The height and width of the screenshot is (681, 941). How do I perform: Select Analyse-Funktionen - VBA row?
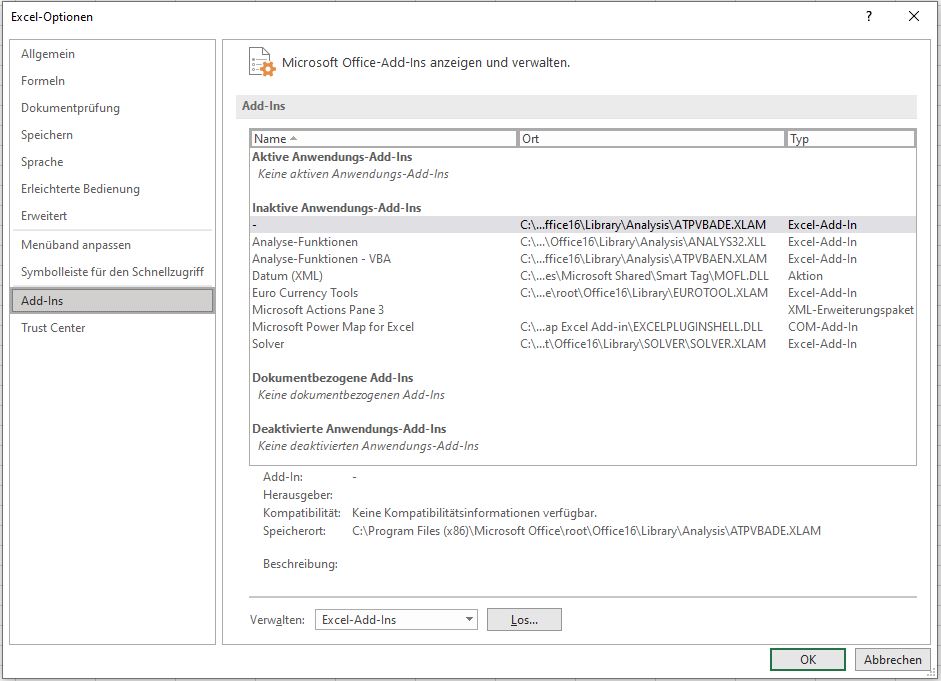pos(583,259)
